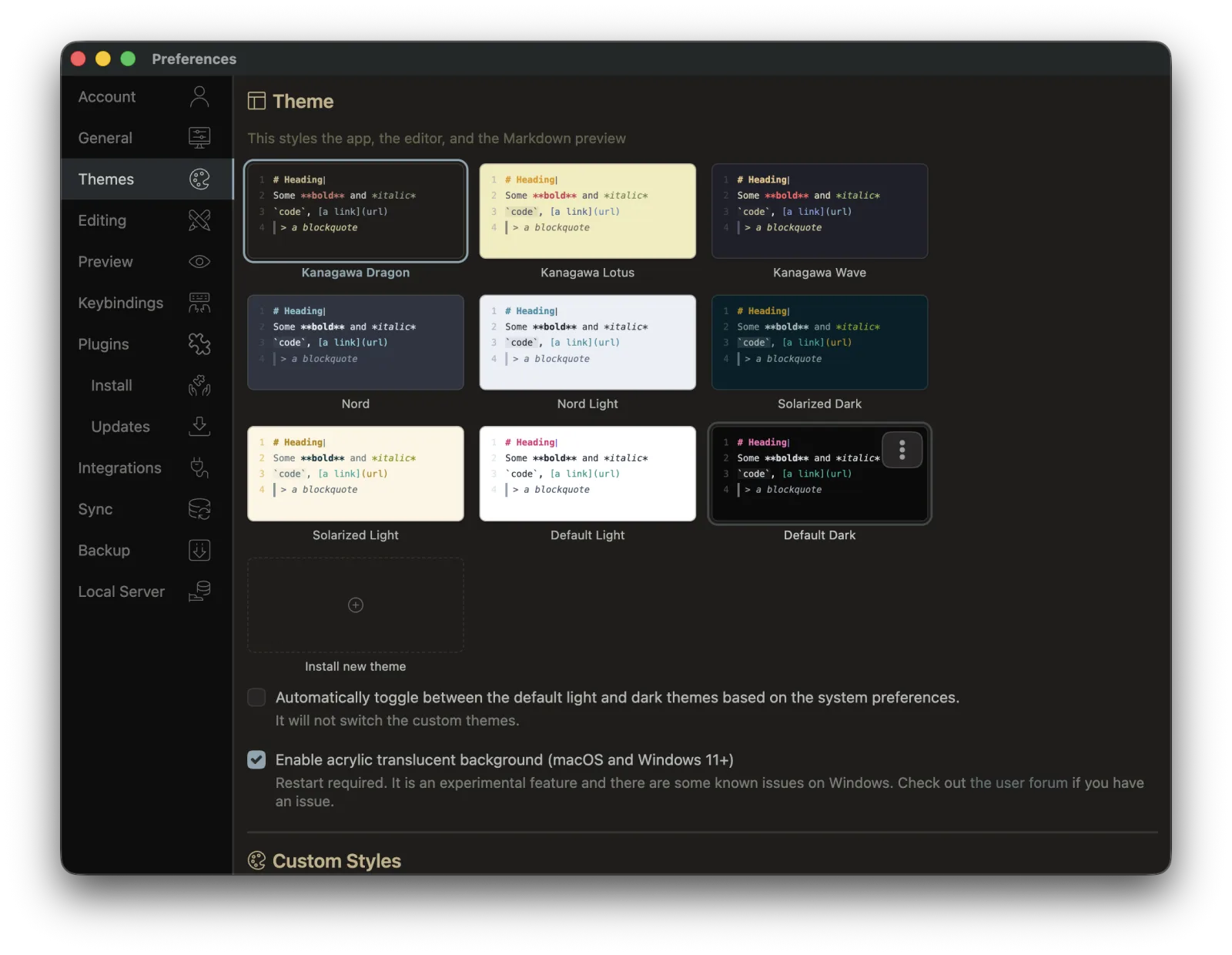Uncheck acrylic translucent background option
Screen dimensions: 1232x955
coord(256,759)
